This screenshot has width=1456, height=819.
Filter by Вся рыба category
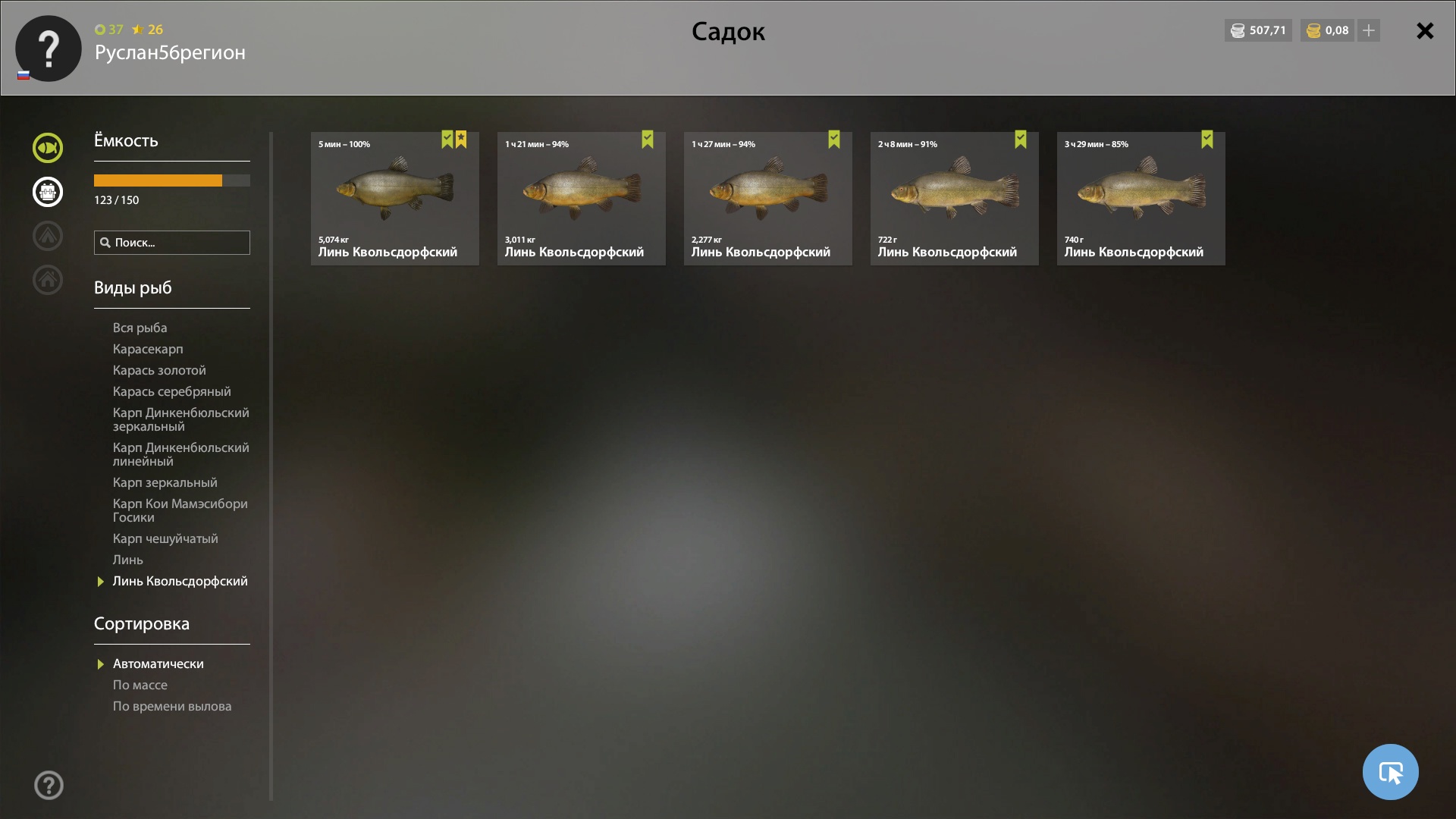coord(140,328)
